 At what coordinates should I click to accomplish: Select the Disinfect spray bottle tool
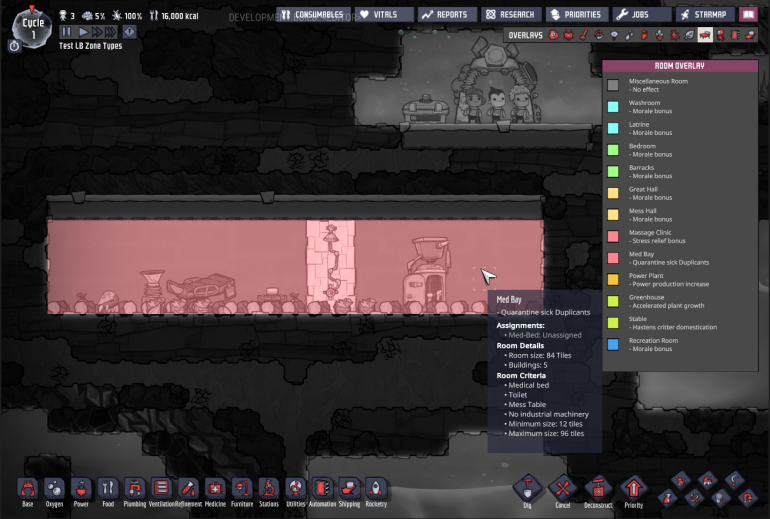click(x=668, y=498)
